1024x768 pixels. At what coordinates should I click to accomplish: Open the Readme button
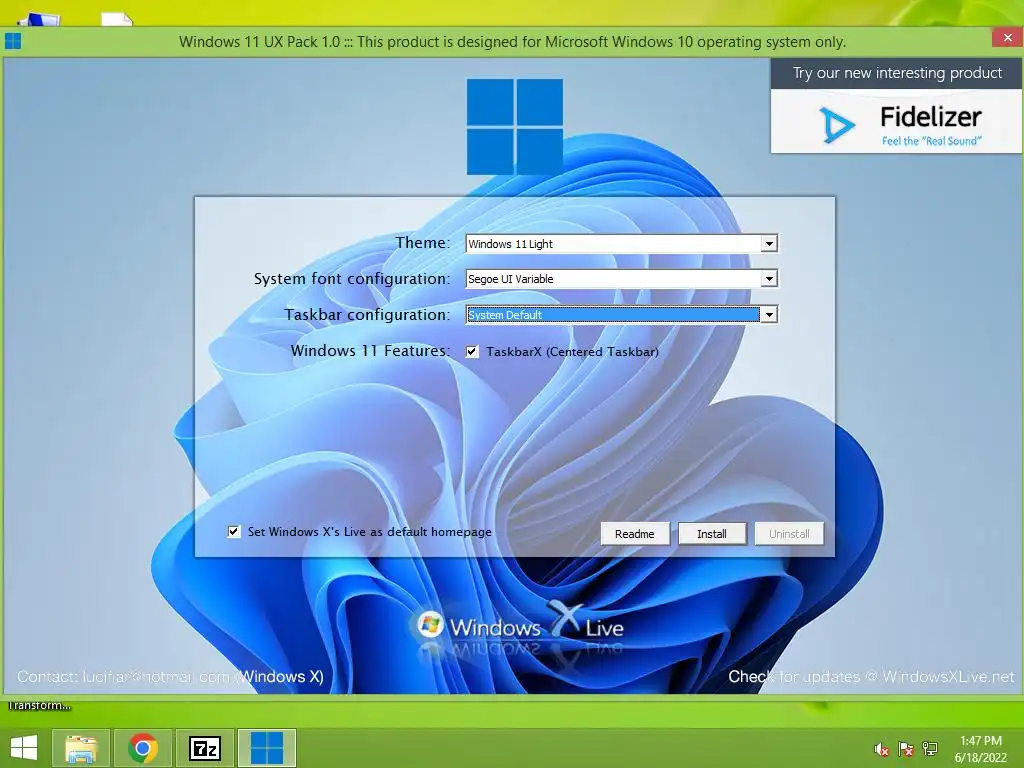pos(635,534)
